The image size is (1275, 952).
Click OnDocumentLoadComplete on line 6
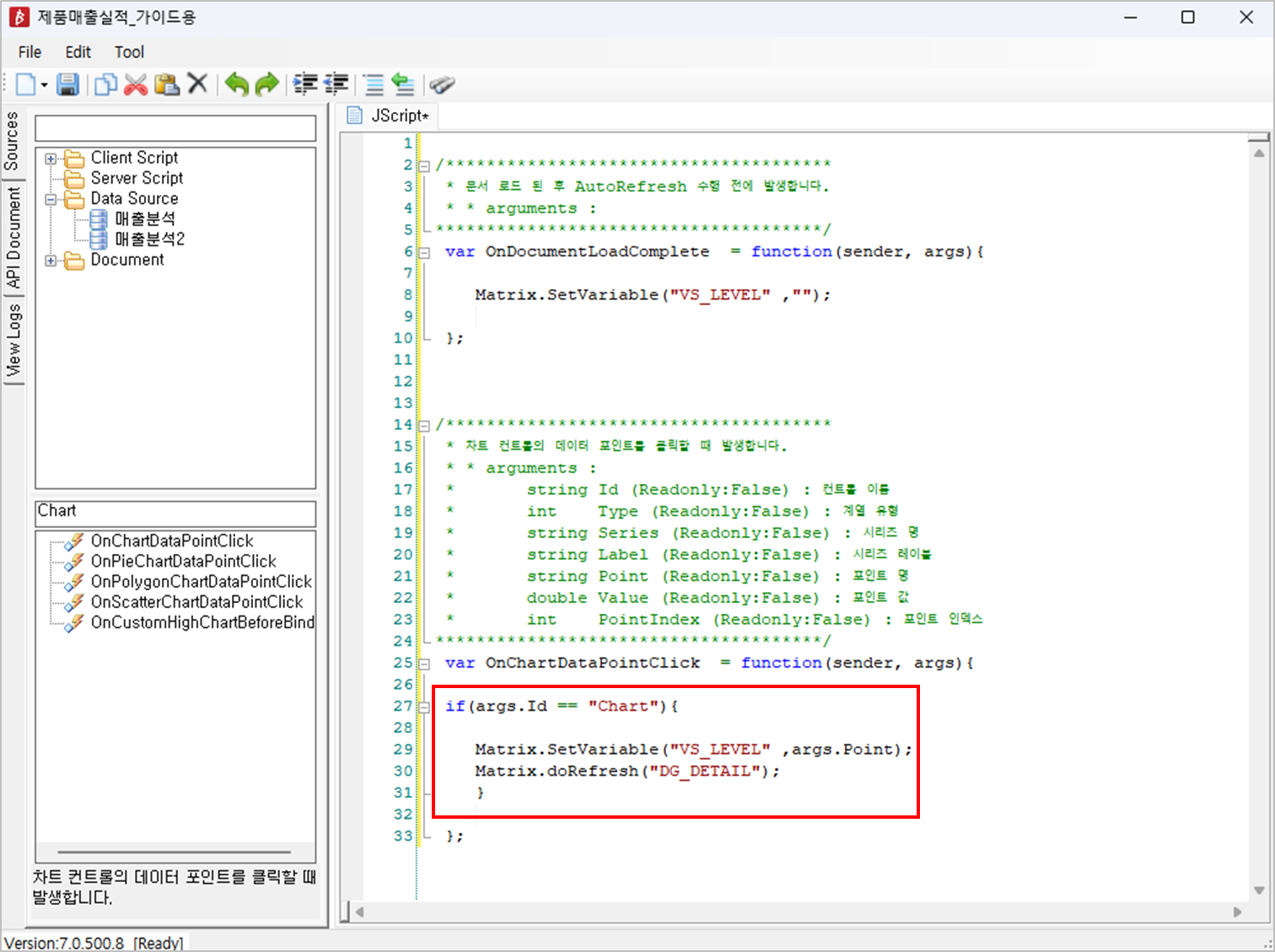tap(597, 252)
